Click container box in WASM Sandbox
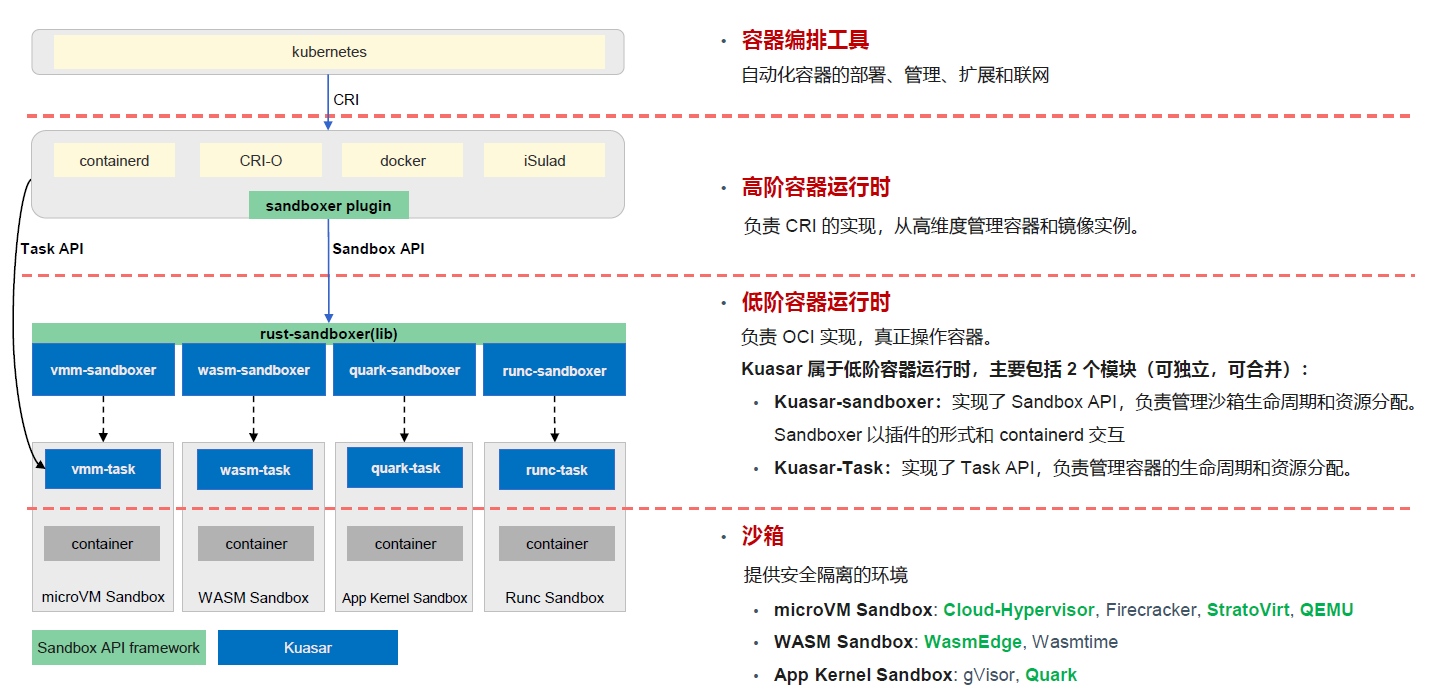Screen dimensions: 1448x691 [256, 544]
